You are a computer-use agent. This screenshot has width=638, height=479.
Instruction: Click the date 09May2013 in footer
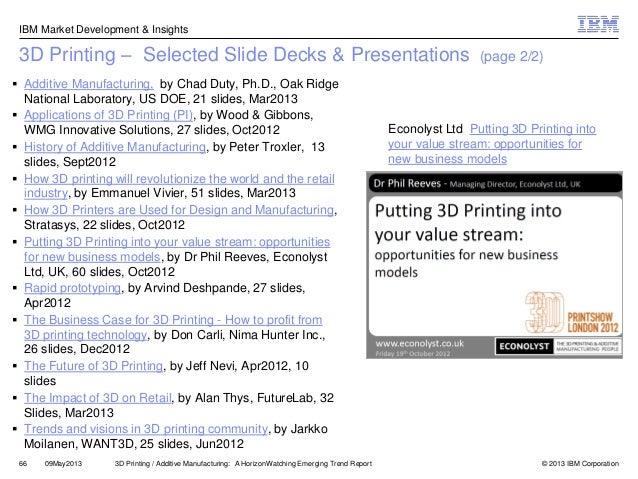tap(63, 464)
